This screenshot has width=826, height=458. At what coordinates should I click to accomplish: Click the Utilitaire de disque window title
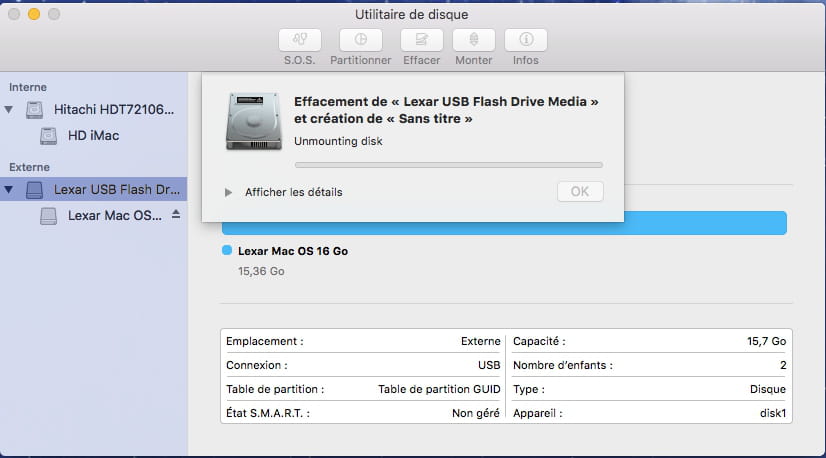[411, 14]
